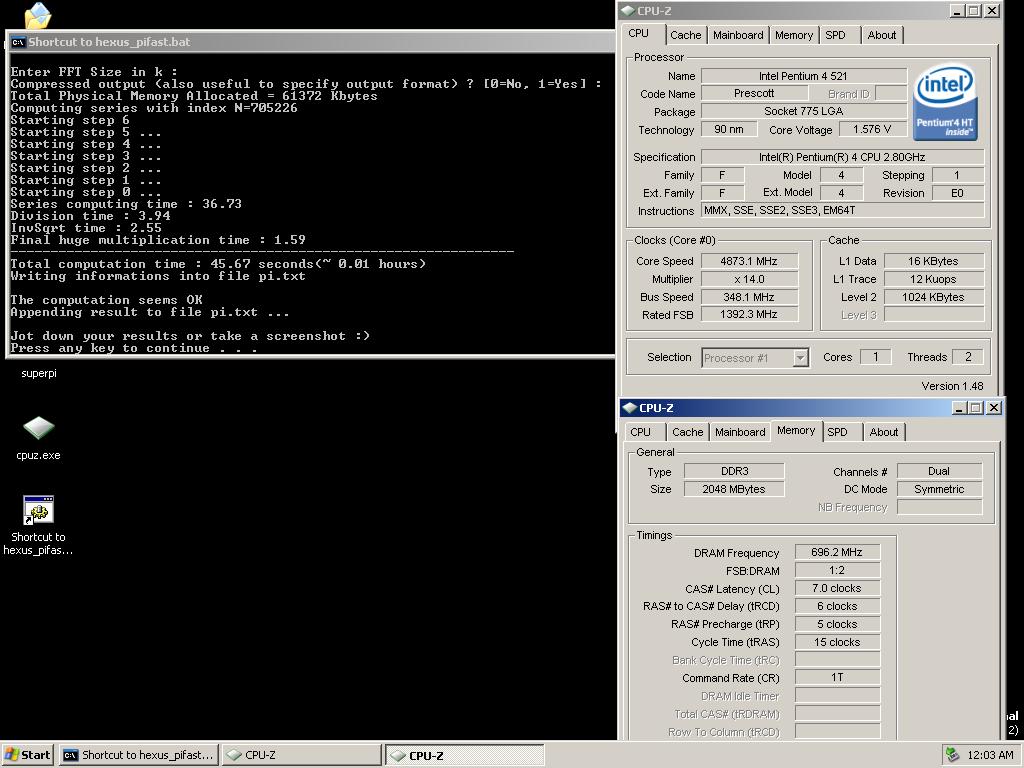The height and width of the screenshot is (768, 1024).
Task: Activate the second CPU-Z taskbar button
Action: tap(464, 755)
